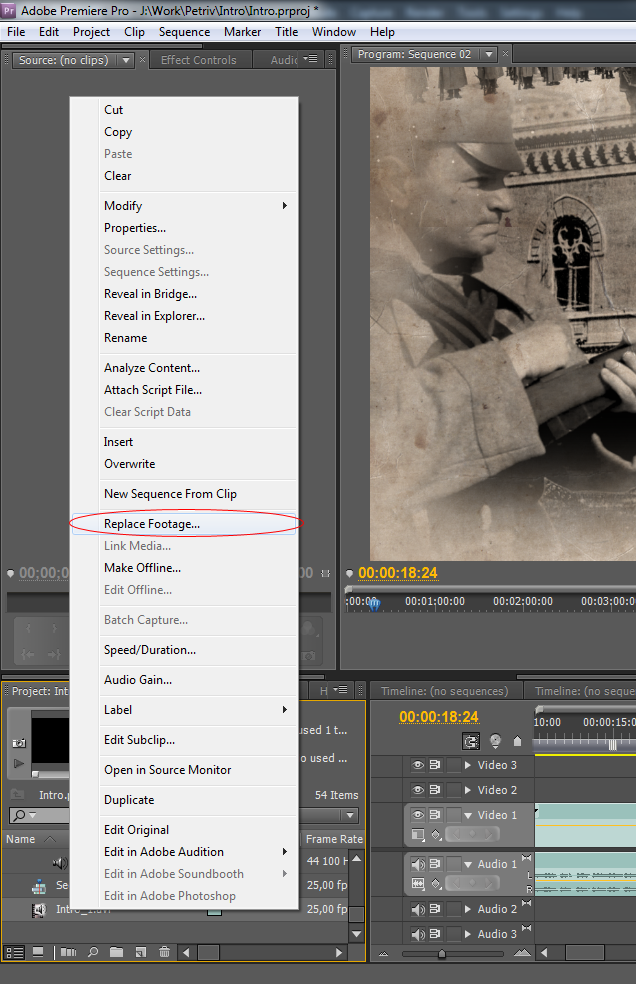Toggle track lock box on Audio 1
Screen dimensions: 636x984
tap(453, 864)
